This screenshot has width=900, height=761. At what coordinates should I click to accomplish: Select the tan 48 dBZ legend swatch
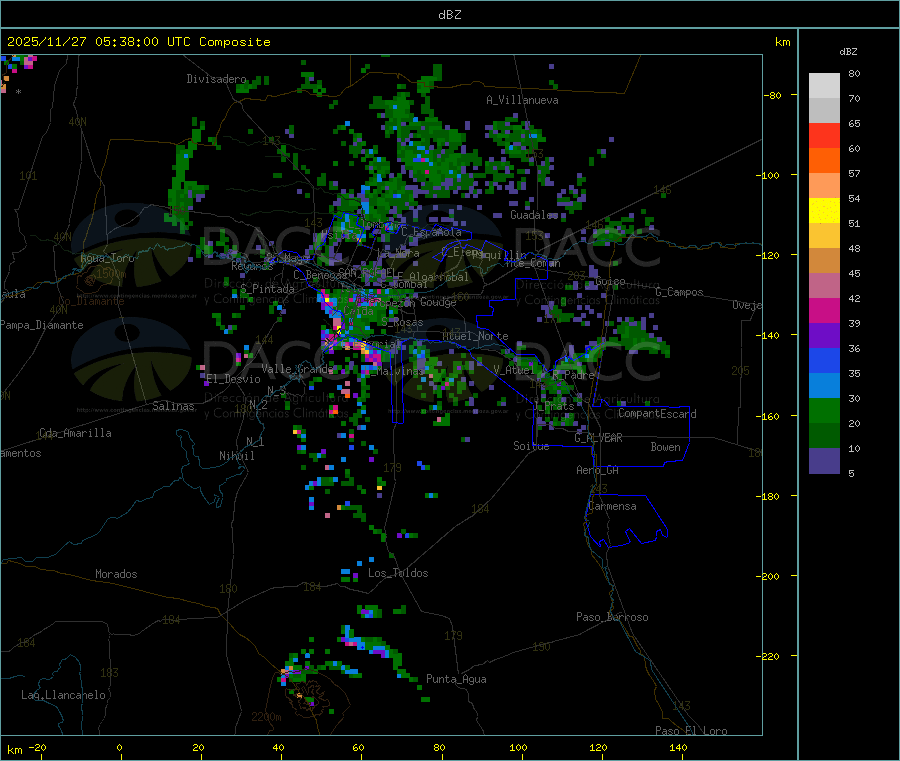pos(824,261)
